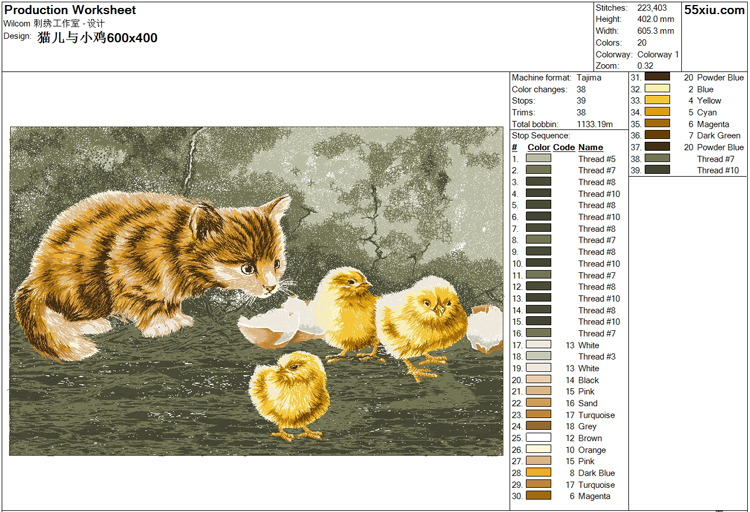Select the Width value 605.3 mm
Viewport: 750px width, 512px height.
(655, 31)
